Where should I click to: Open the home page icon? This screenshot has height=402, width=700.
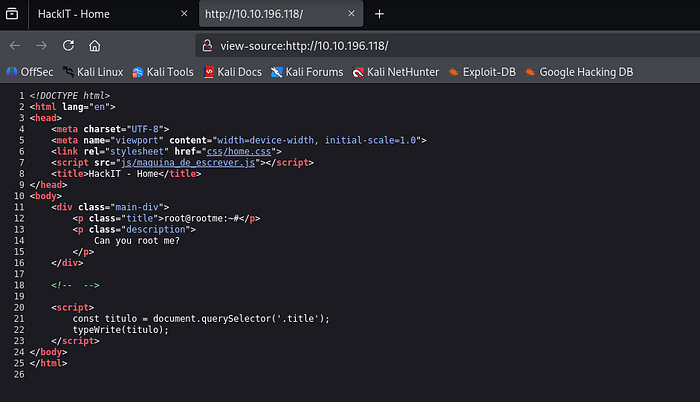tap(95, 46)
